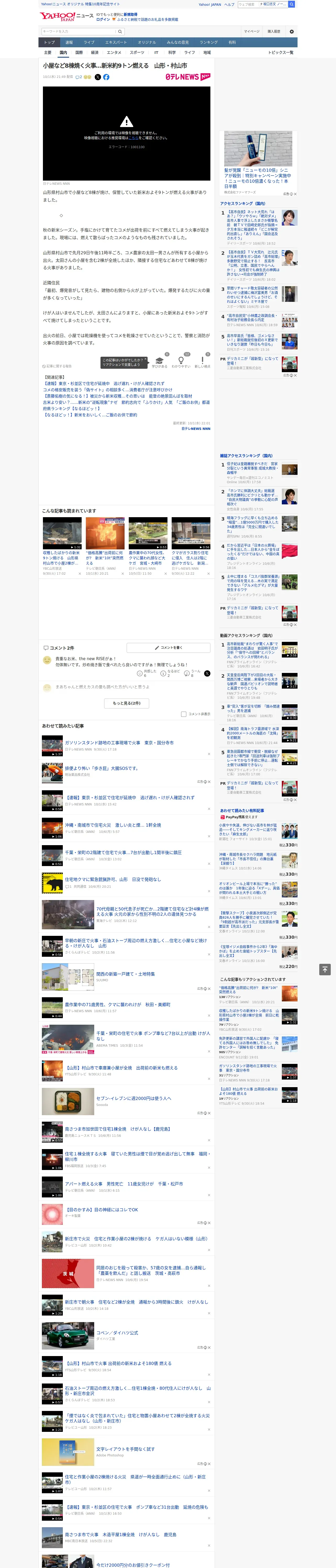This screenshot has height=1568, width=336.
Task: Open 千葉・栄町の2階建て住宅で火事 article
Action: (123, 852)
